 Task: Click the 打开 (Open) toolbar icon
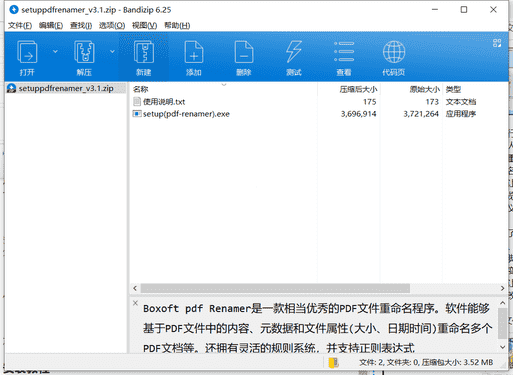(x=27, y=52)
